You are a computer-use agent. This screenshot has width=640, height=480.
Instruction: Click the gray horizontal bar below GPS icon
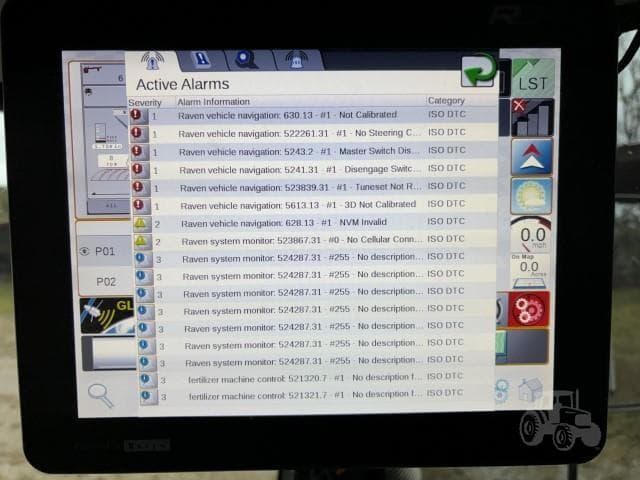109,353
